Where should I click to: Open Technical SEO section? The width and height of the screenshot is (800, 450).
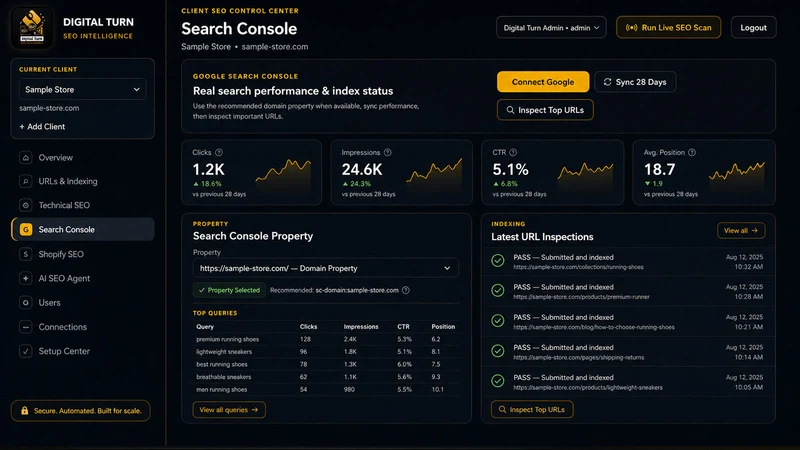click(x=83, y=205)
